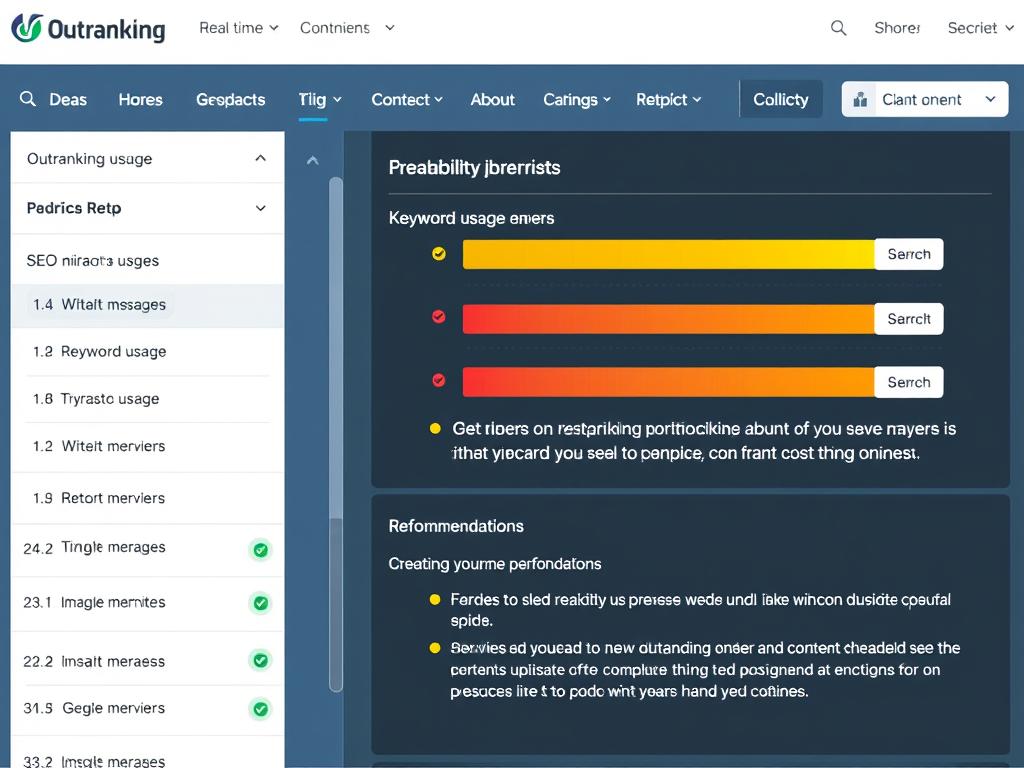Click the Outranking logo icon
This screenshot has width=1024, height=768.
pos(26,28)
